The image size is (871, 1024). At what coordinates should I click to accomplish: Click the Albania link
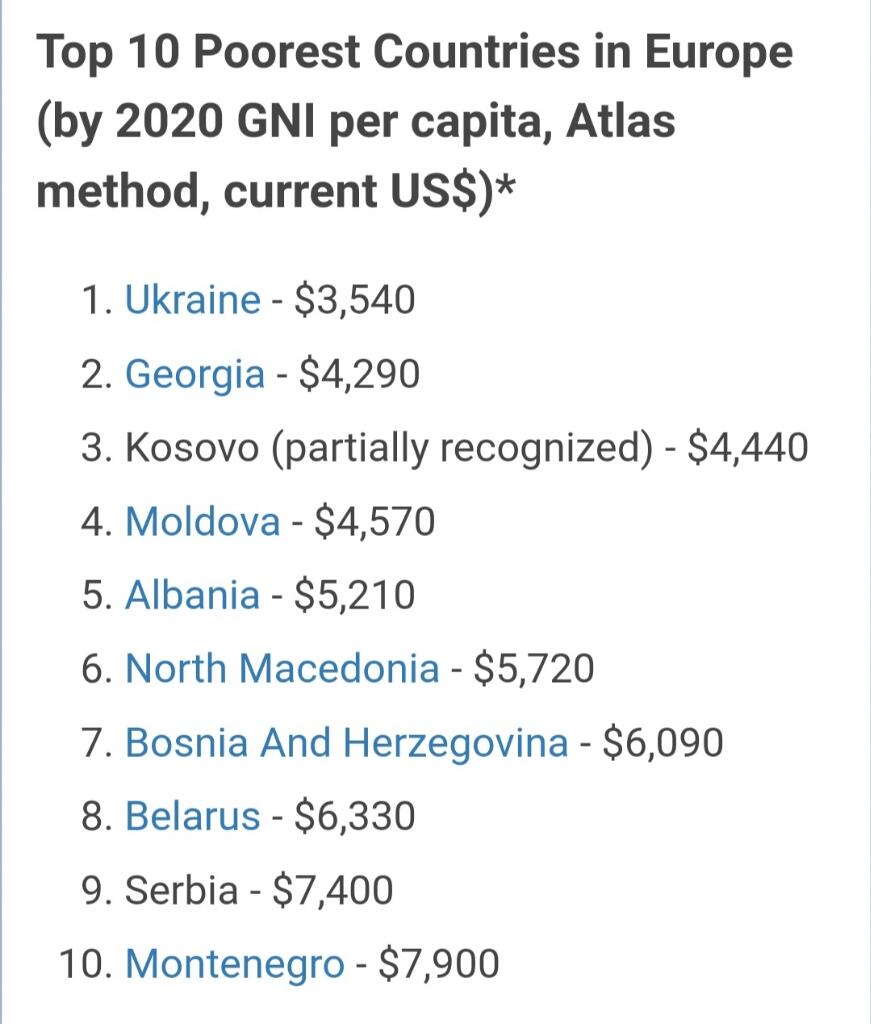(x=192, y=596)
